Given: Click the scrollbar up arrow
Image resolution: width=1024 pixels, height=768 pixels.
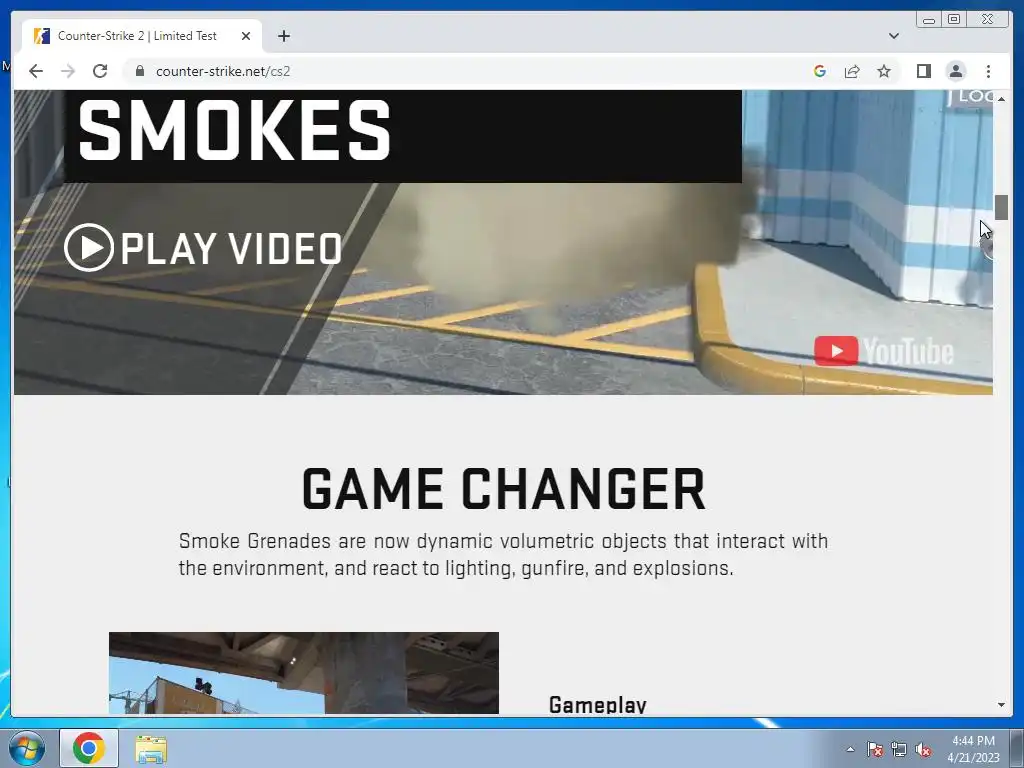Looking at the screenshot, I should click(x=1002, y=98).
